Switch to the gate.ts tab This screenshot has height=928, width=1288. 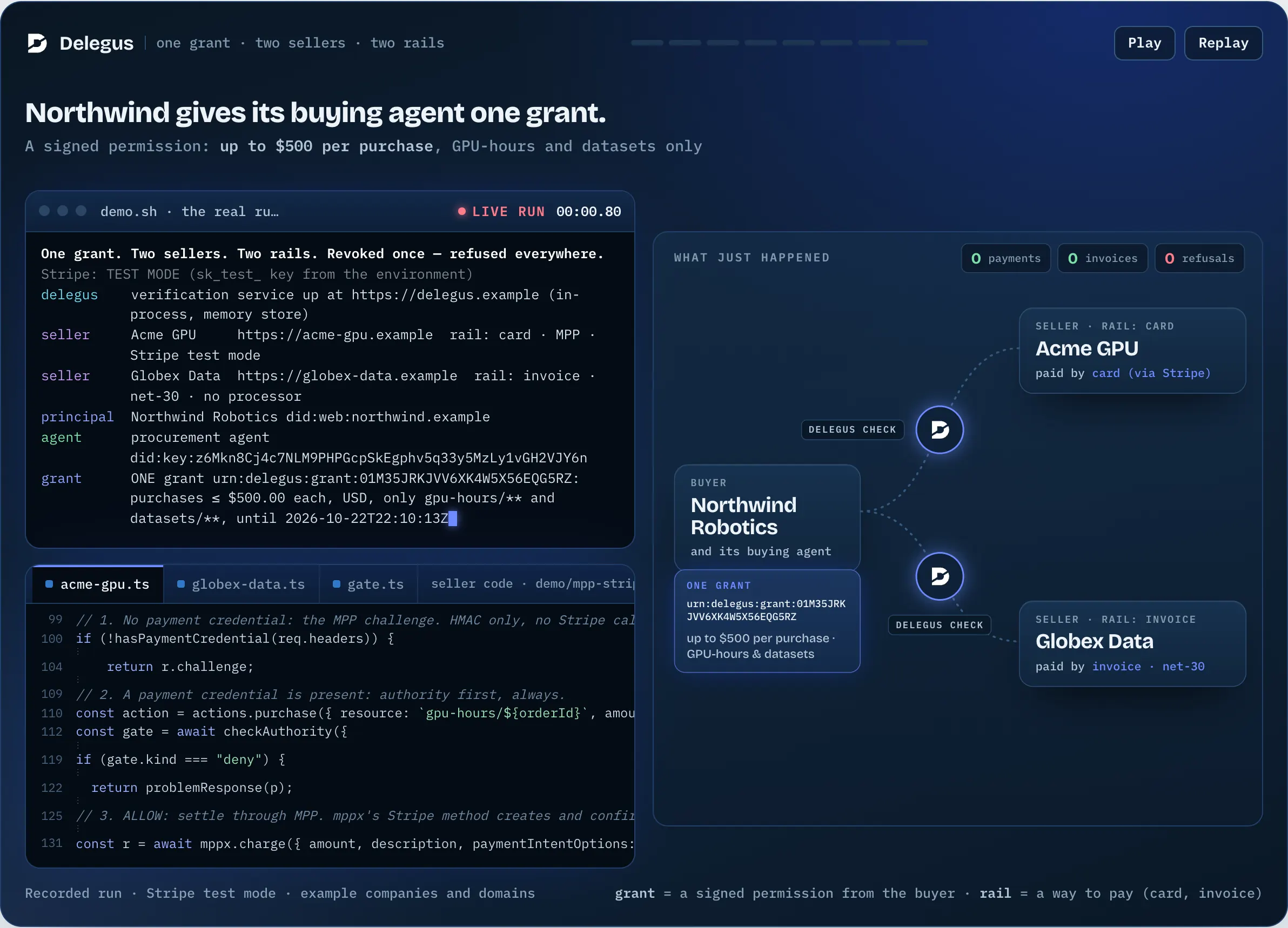click(x=368, y=584)
